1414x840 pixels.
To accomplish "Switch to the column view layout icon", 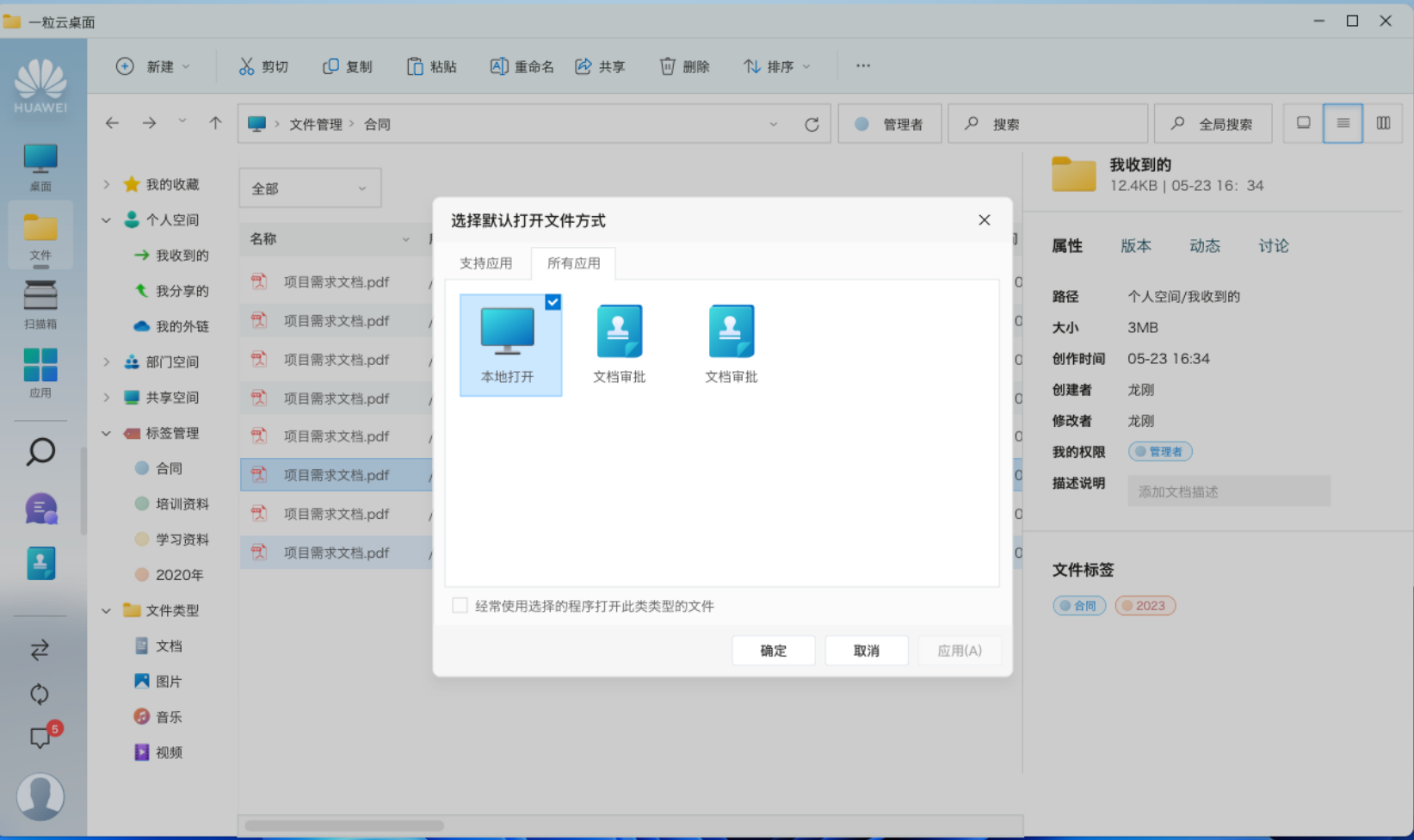I will click(1383, 123).
